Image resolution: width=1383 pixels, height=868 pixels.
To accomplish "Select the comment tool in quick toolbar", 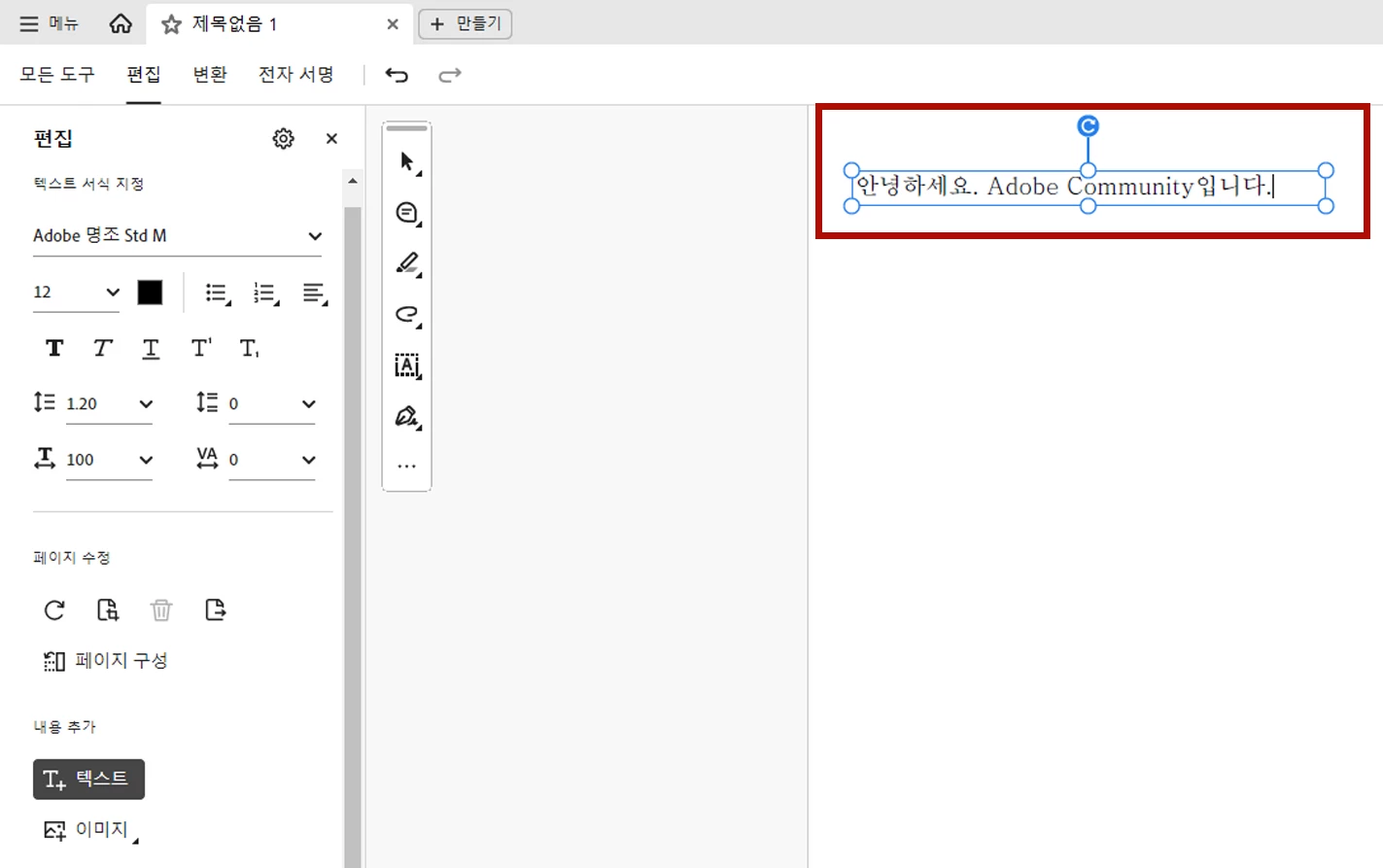I will click(x=407, y=213).
